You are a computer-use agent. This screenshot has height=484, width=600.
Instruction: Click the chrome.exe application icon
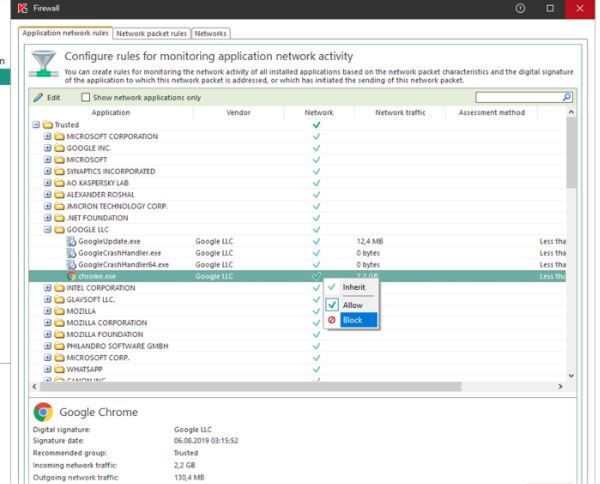70,276
